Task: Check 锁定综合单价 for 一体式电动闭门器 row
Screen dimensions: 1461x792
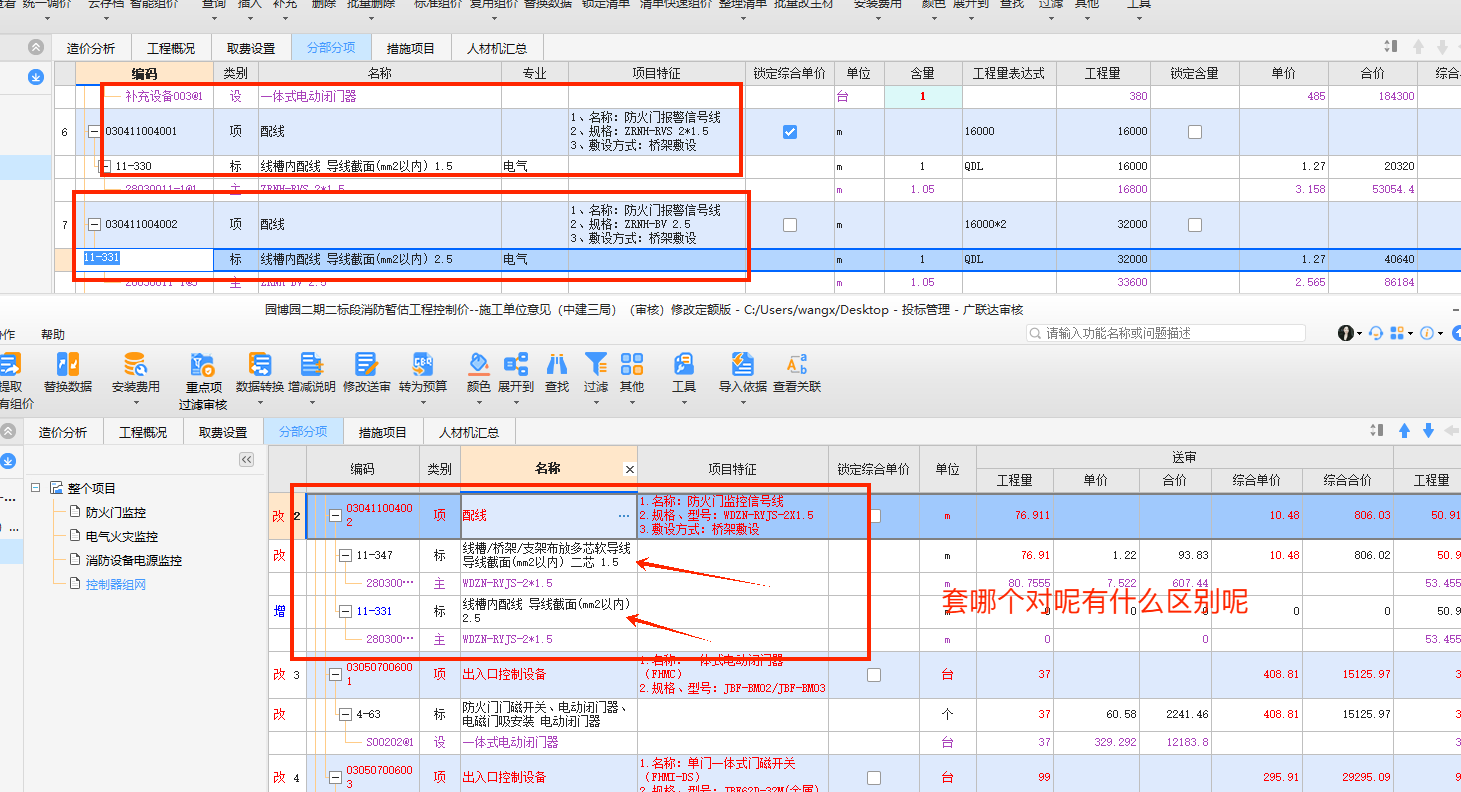Action: click(x=874, y=675)
